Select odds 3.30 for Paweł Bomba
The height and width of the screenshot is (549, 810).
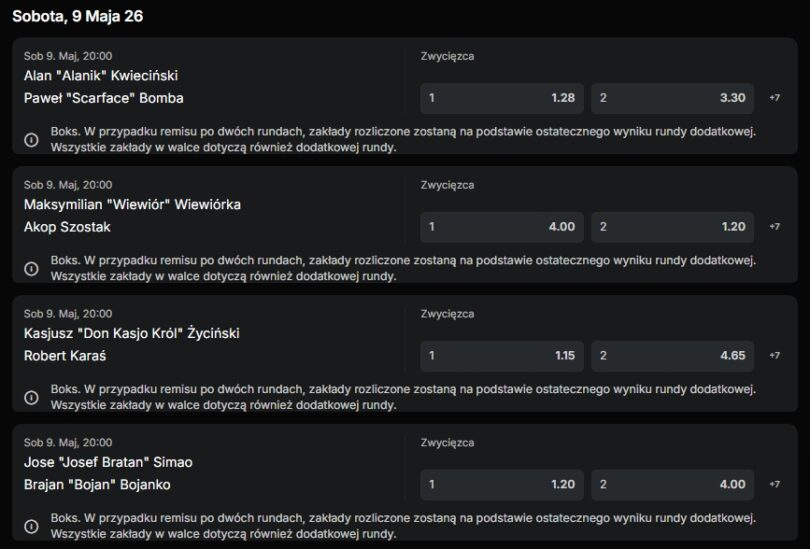coord(673,98)
